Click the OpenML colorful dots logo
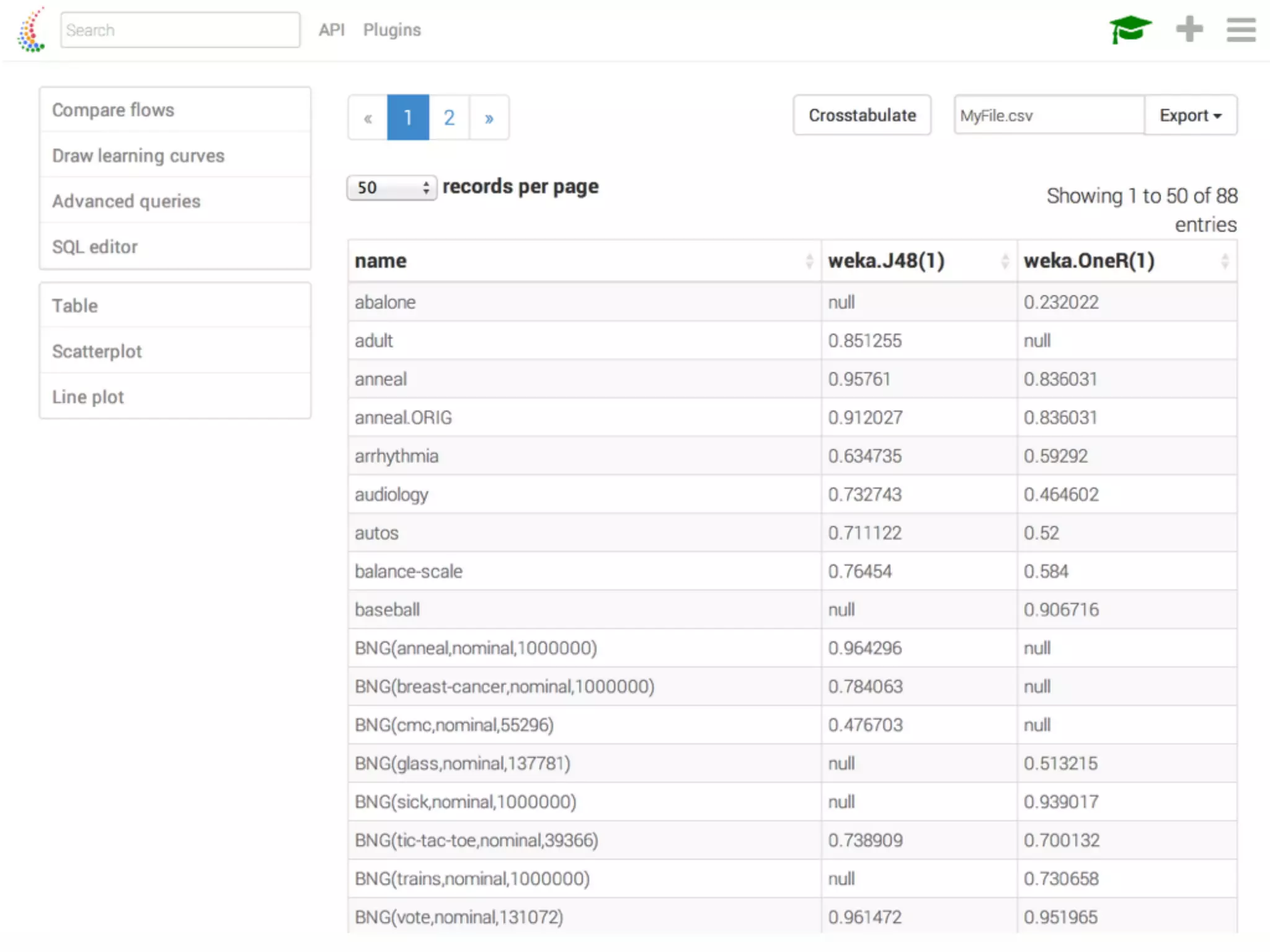The image size is (1270, 952). coord(31,30)
